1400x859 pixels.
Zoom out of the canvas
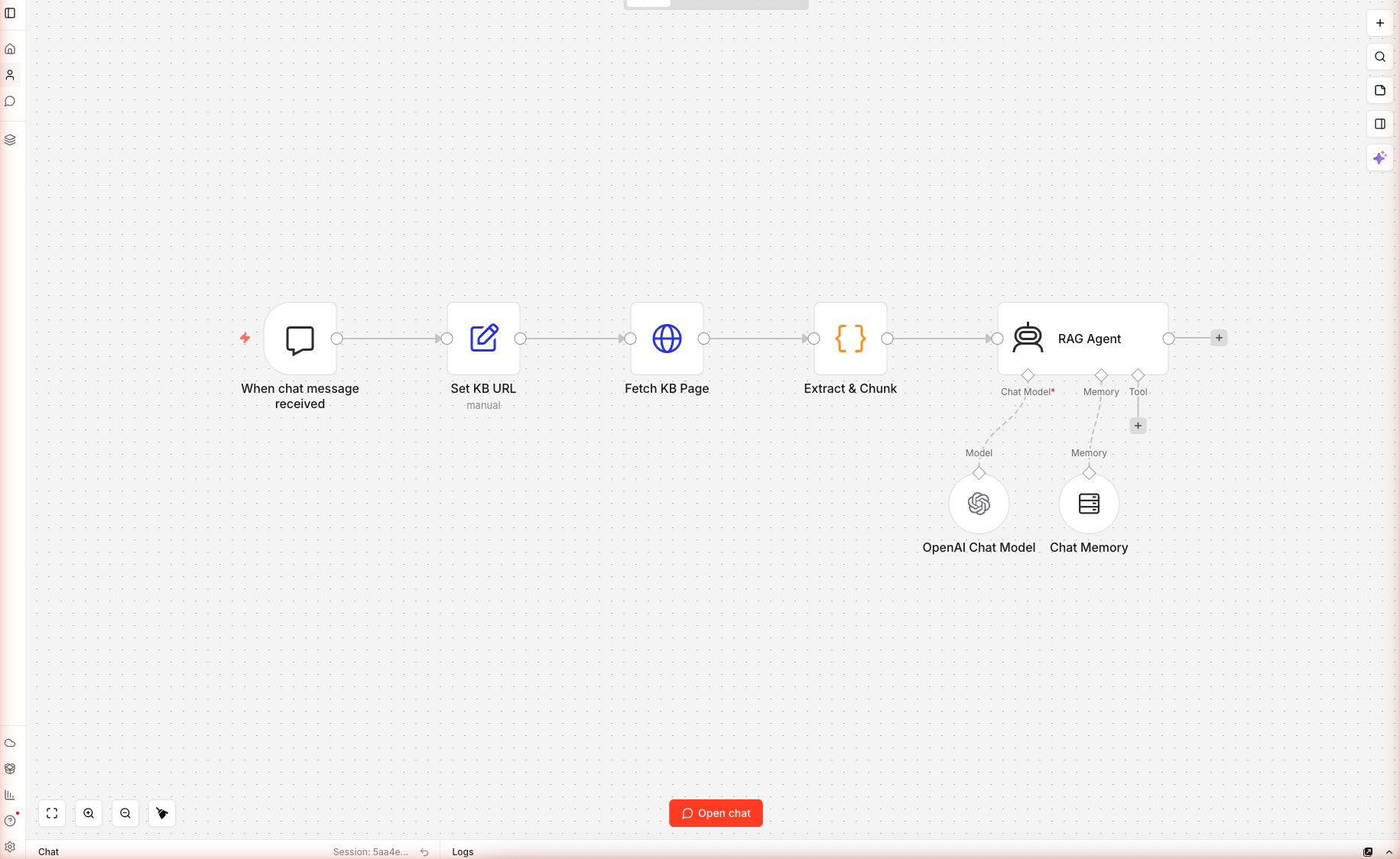click(125, 813)
